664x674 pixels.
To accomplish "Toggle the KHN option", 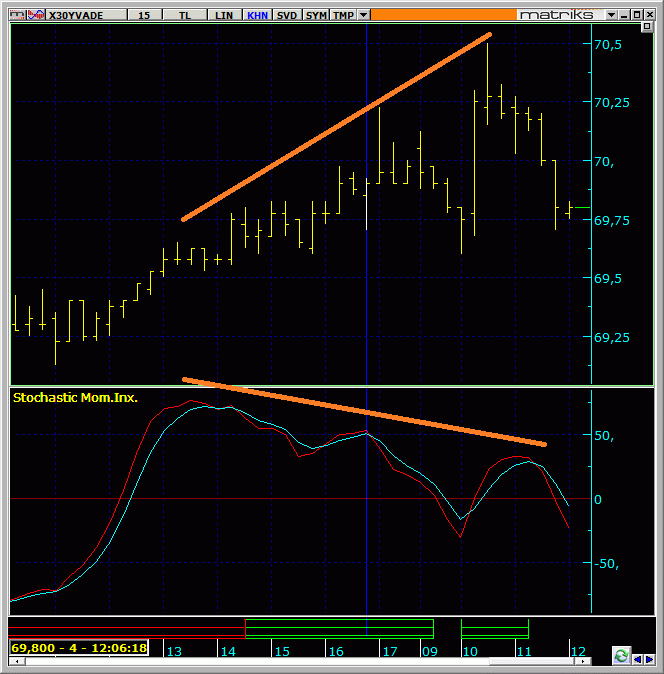I will [x=258, y=16].
